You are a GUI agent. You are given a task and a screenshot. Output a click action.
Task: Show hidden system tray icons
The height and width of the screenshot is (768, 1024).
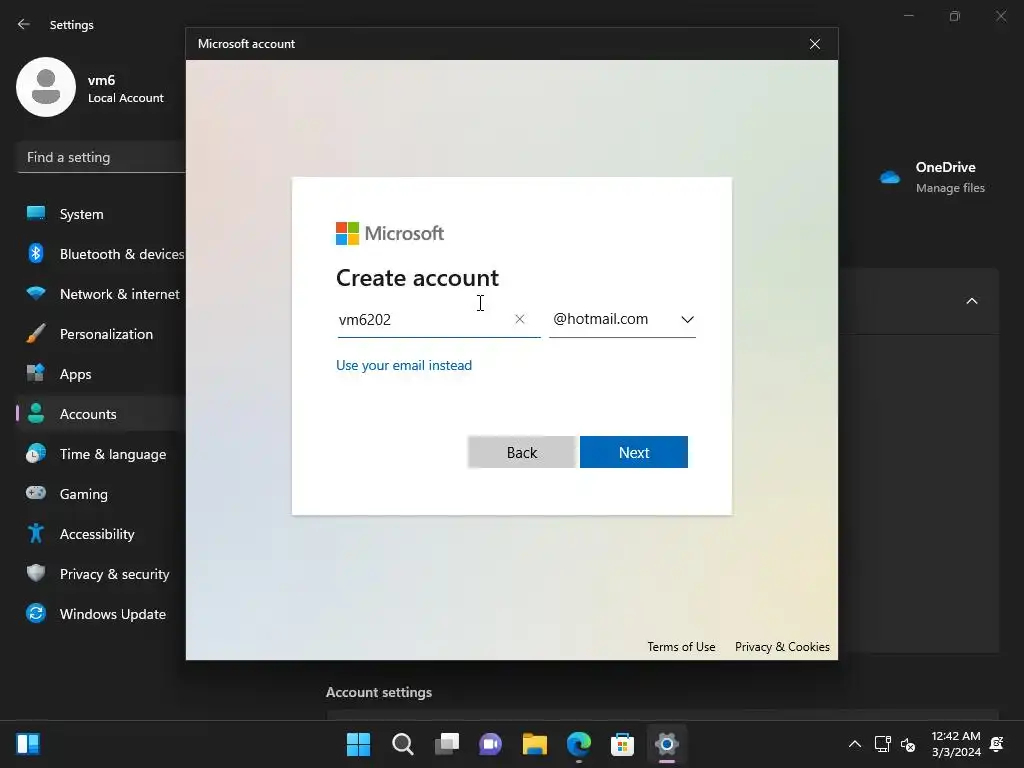coord(854,744)
